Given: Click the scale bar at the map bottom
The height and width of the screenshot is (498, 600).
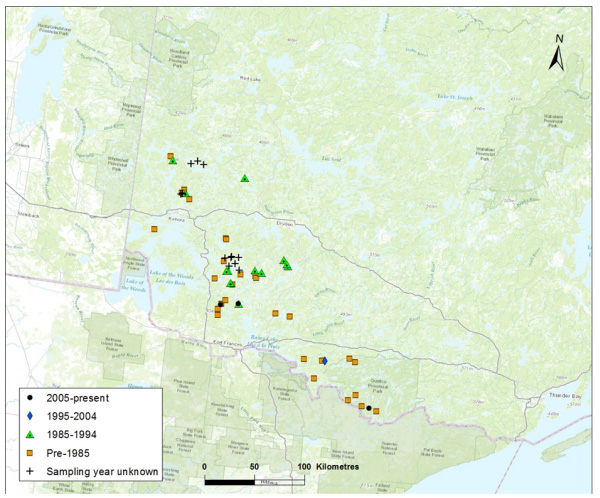Looking at the screenshot, I should [255, 482].
